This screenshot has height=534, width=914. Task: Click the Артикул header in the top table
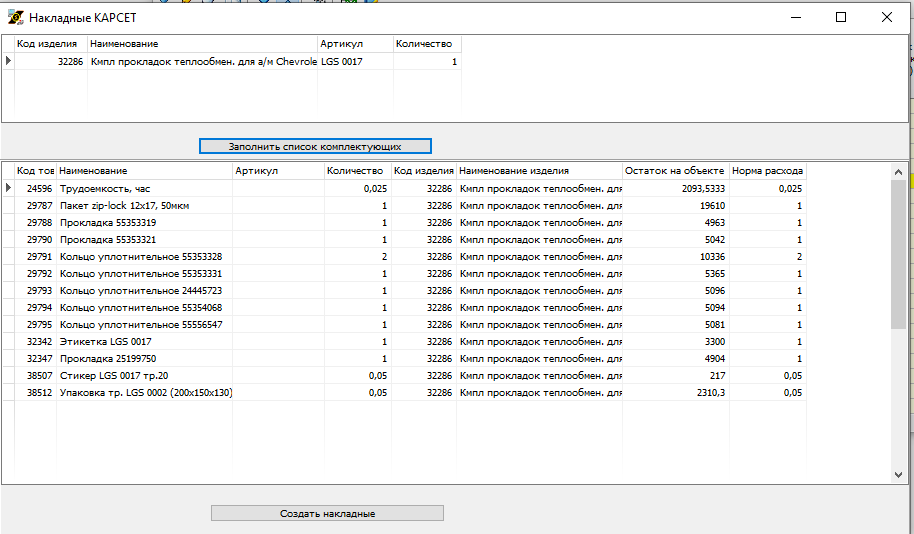click(x=354, y=44)
